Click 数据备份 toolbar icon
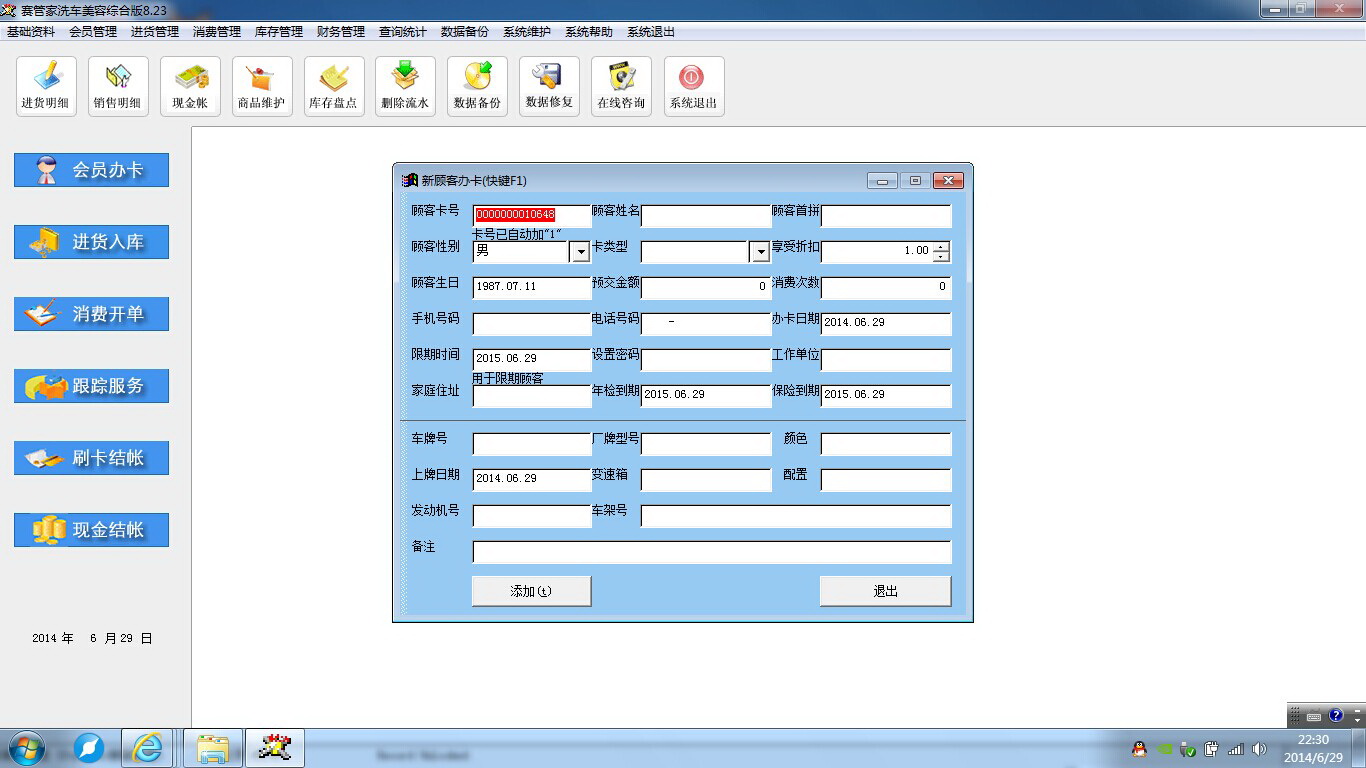Image resolution: width=1366 pixels, height=768 pixels. tap(477, 86)
